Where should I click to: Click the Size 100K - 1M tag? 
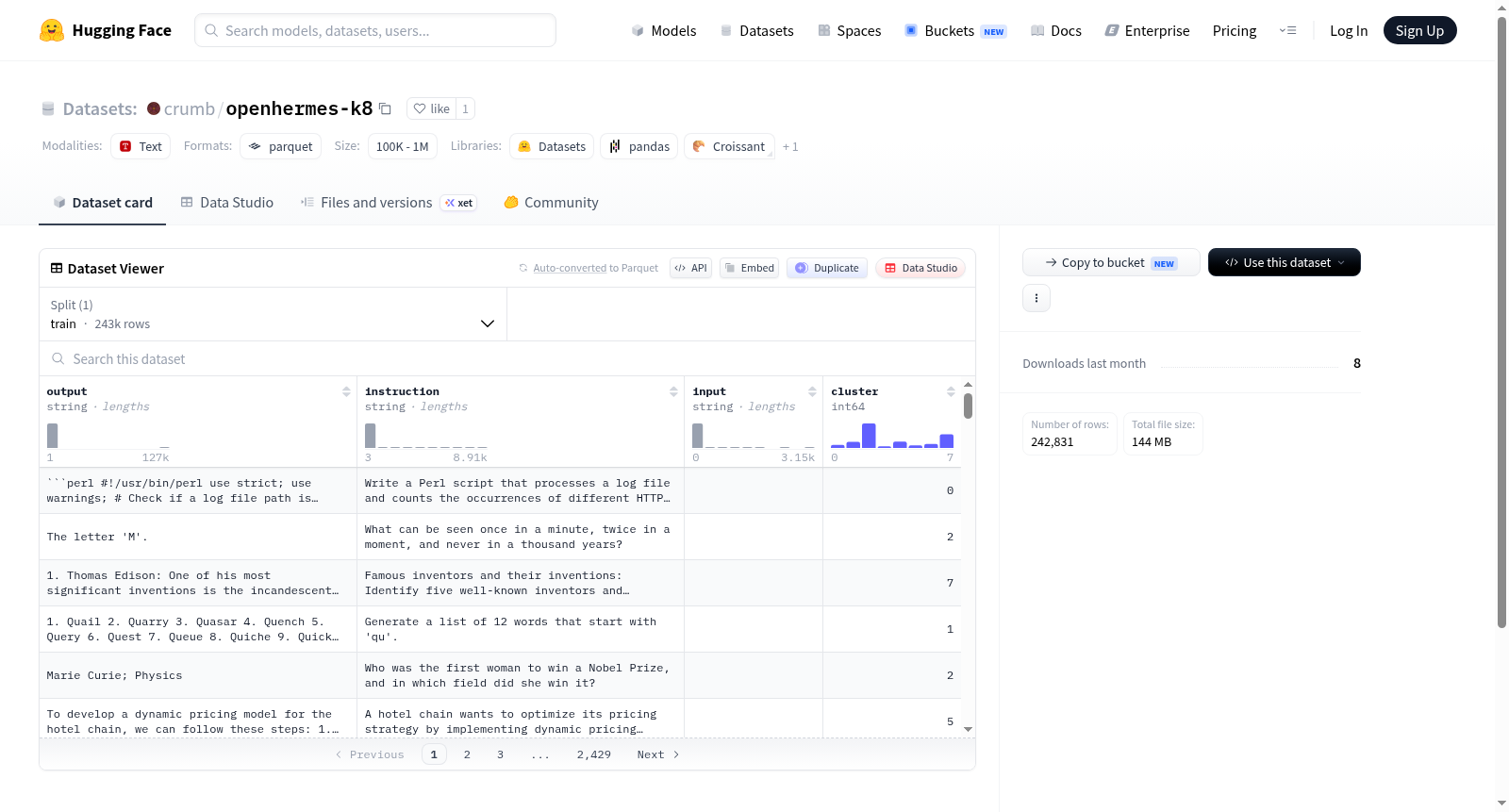(403, 146)
